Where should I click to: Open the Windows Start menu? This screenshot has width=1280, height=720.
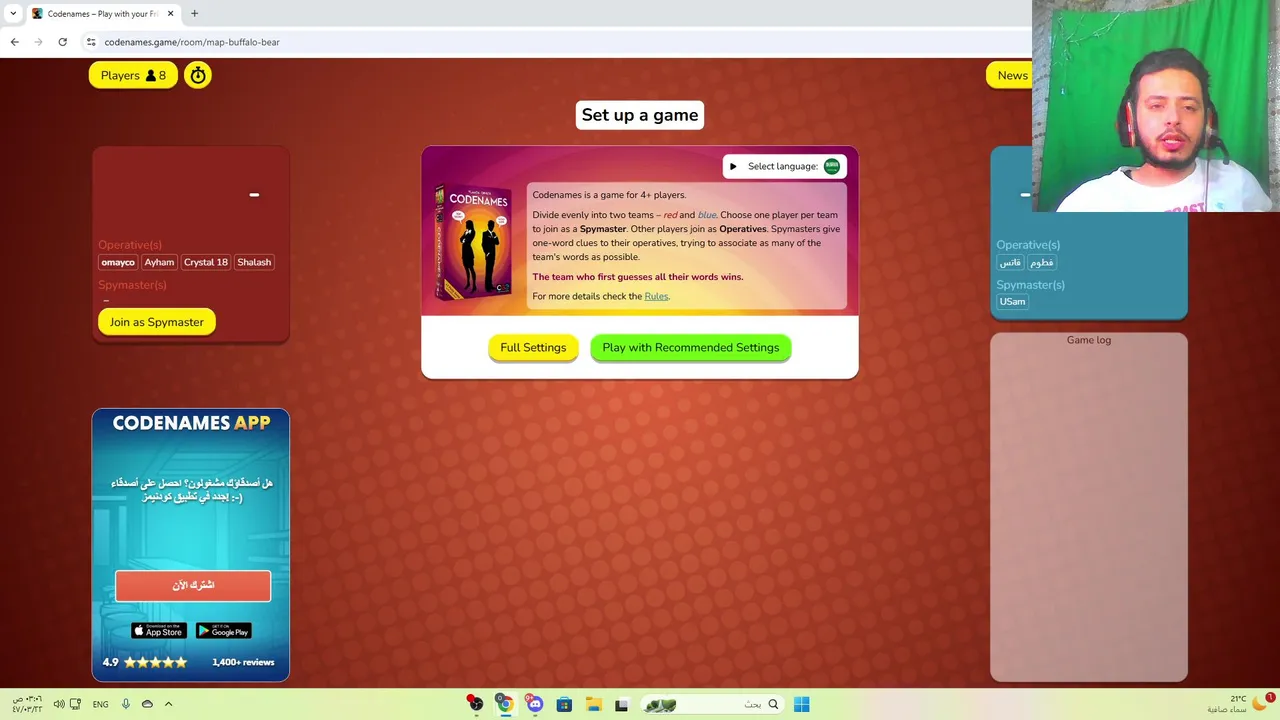tap(801, 704)
